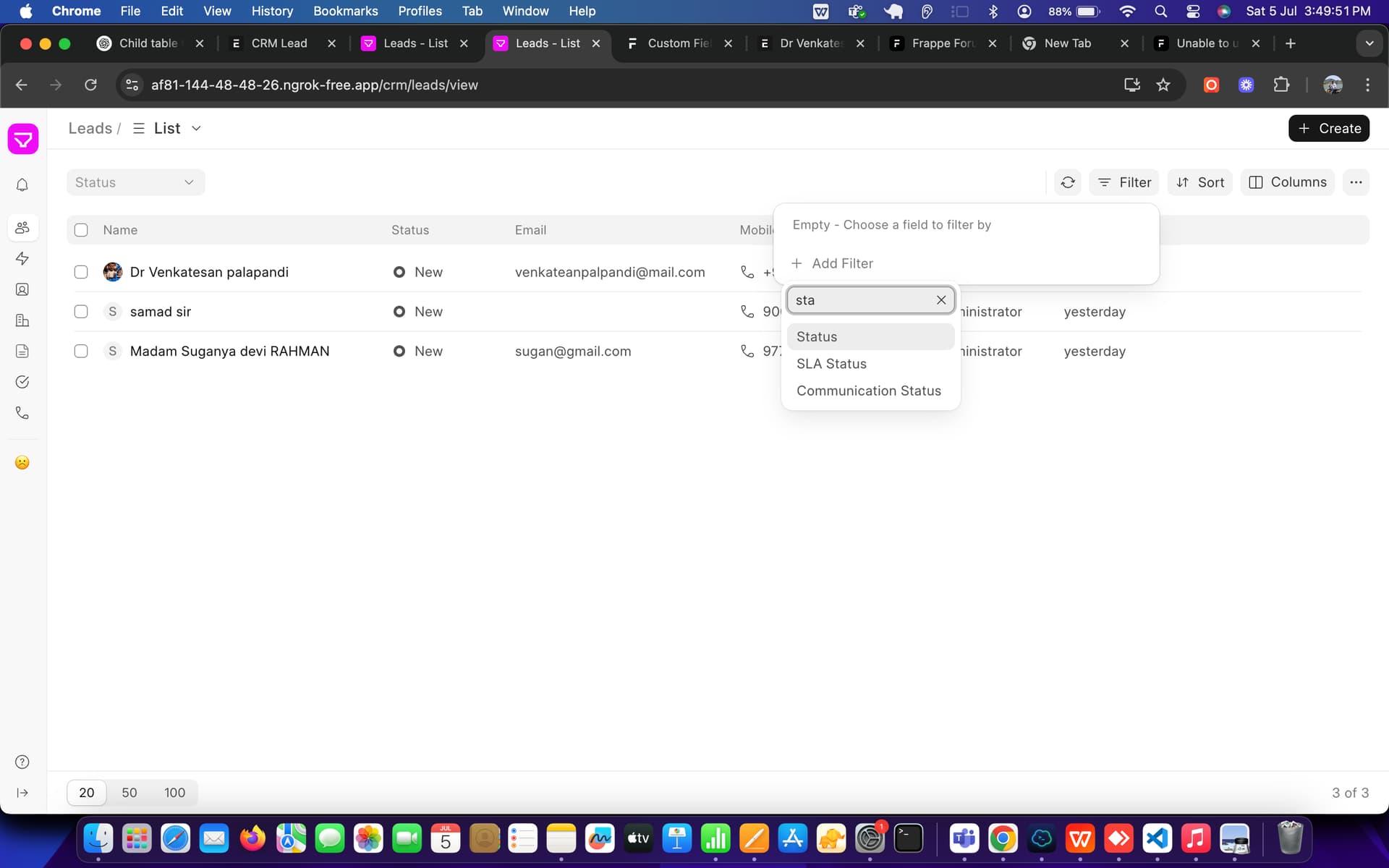Switch to the Child table tab
Viewport: 1389px width, 868px height.
point(149,43)
